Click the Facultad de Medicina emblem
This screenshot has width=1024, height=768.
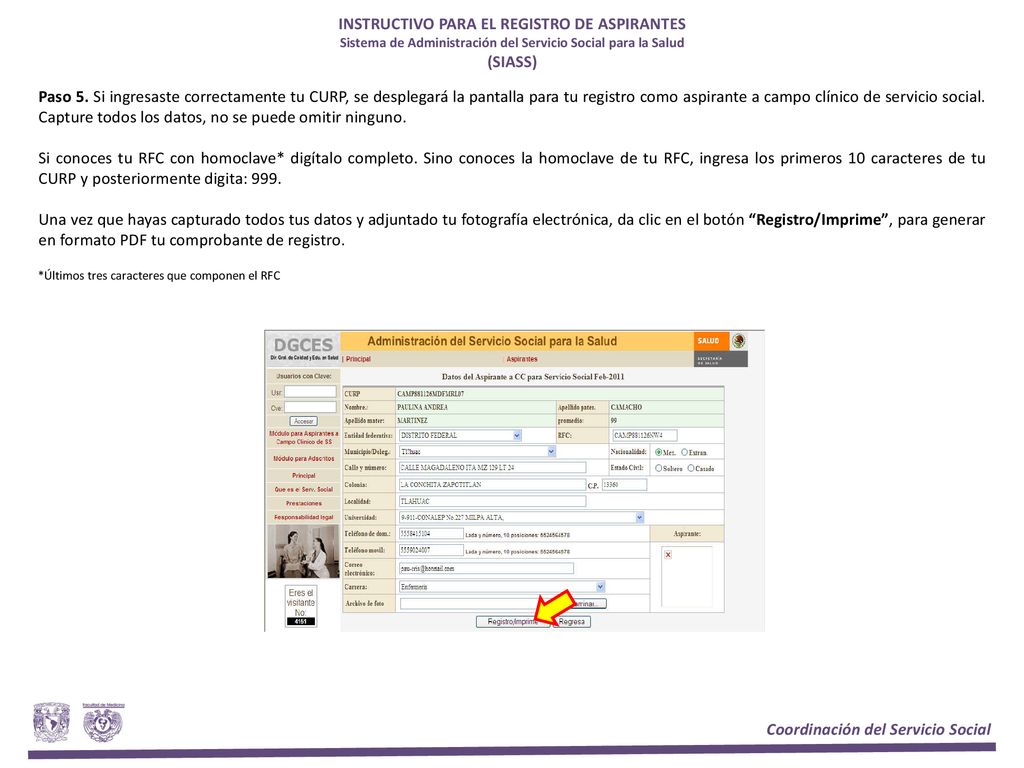pos(103,722)
